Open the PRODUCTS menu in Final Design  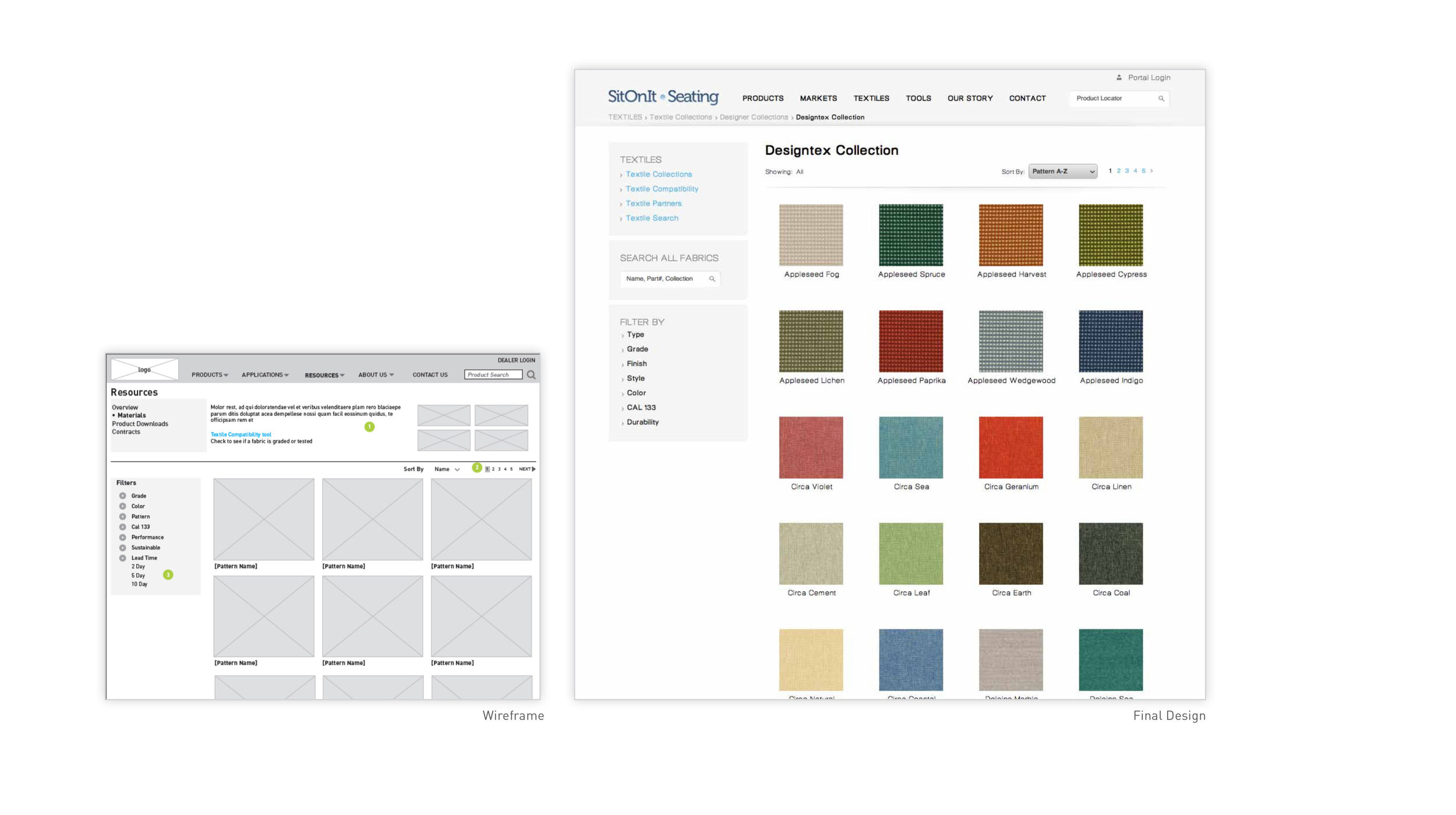coord(762,98)
